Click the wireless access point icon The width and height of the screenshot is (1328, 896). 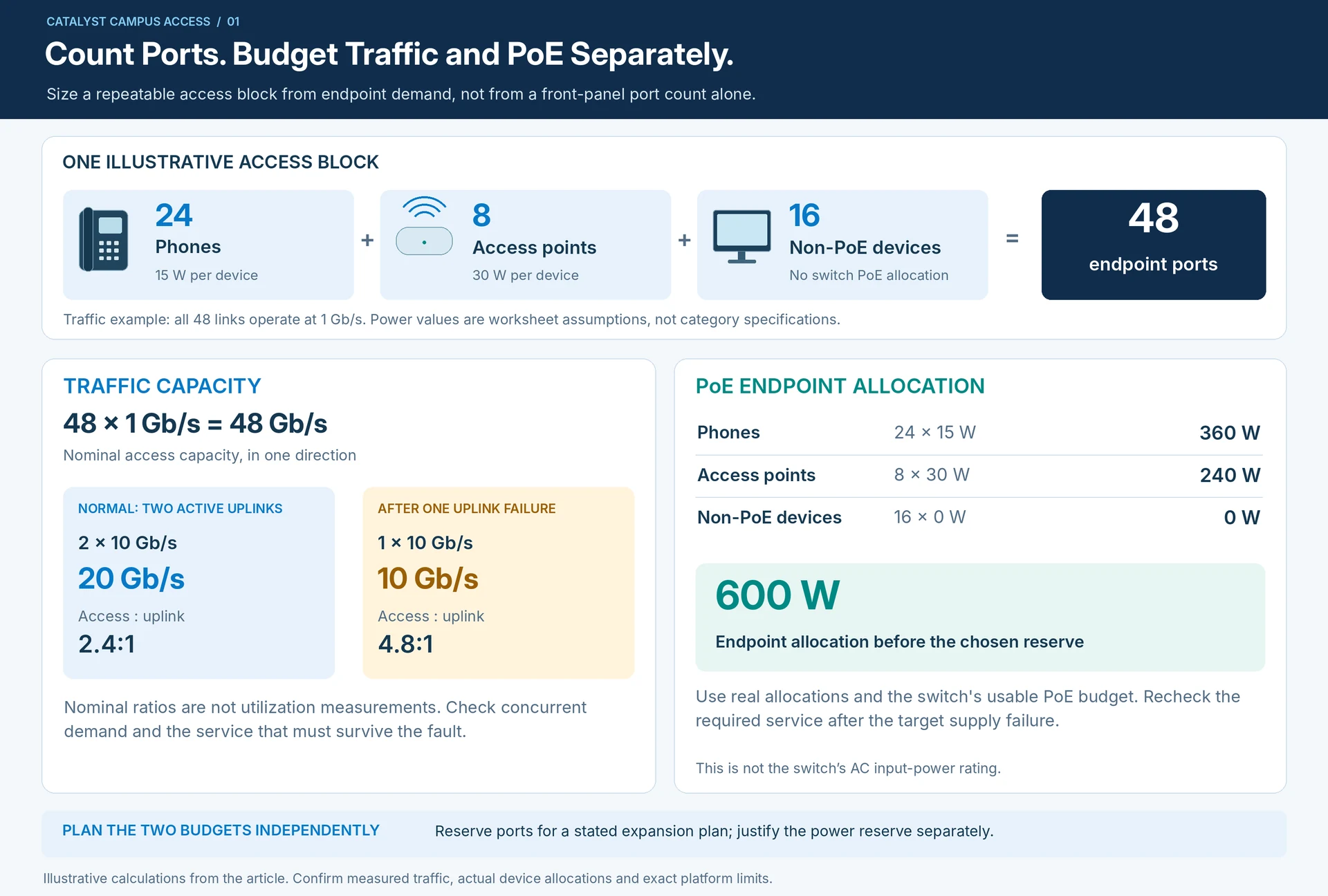[x=424, y=225]
